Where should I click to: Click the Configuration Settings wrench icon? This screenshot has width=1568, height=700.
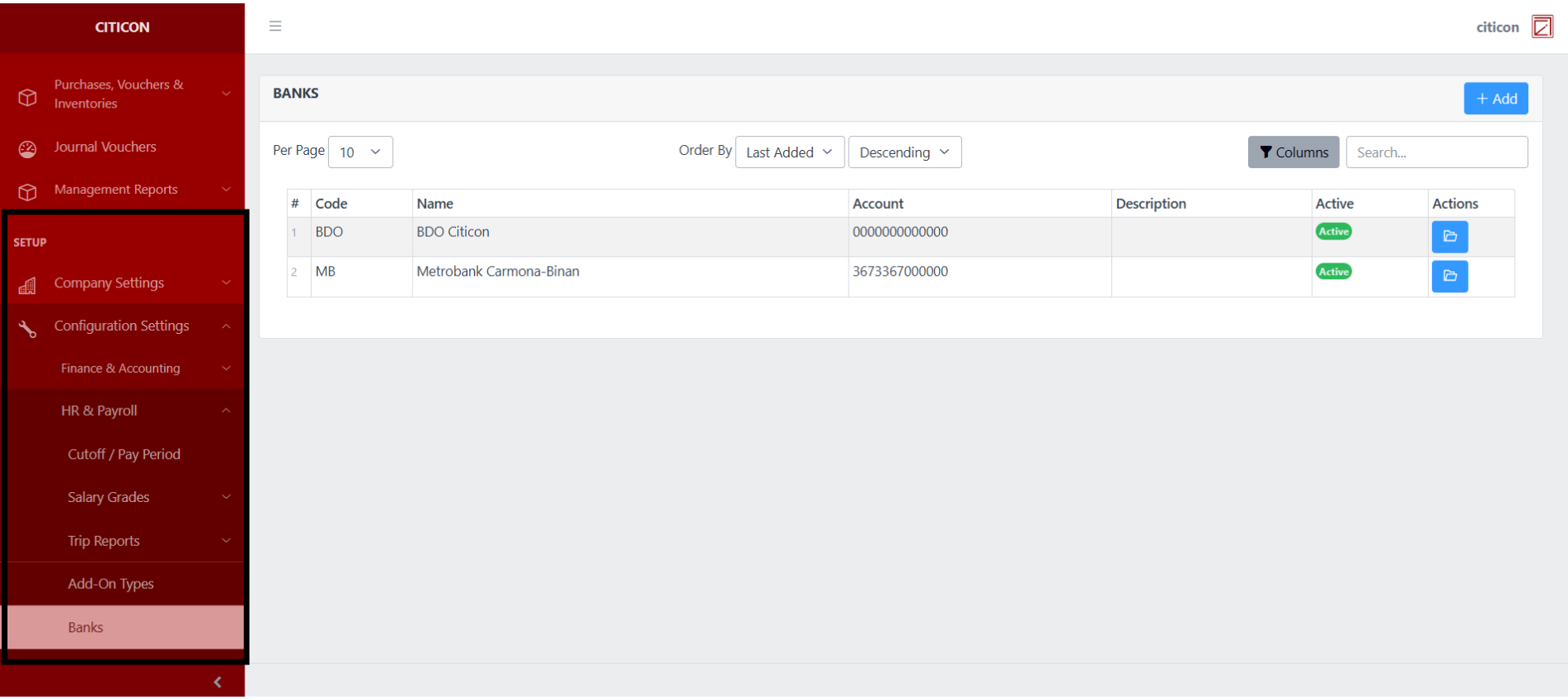27,329
